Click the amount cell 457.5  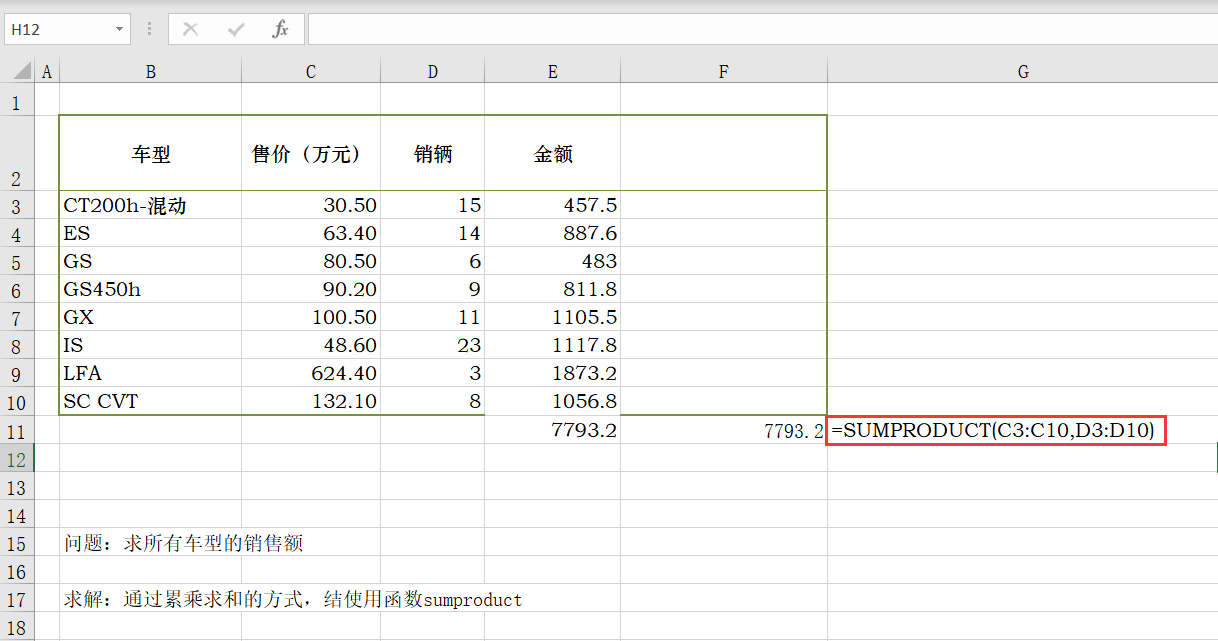[x=552, y=205]
